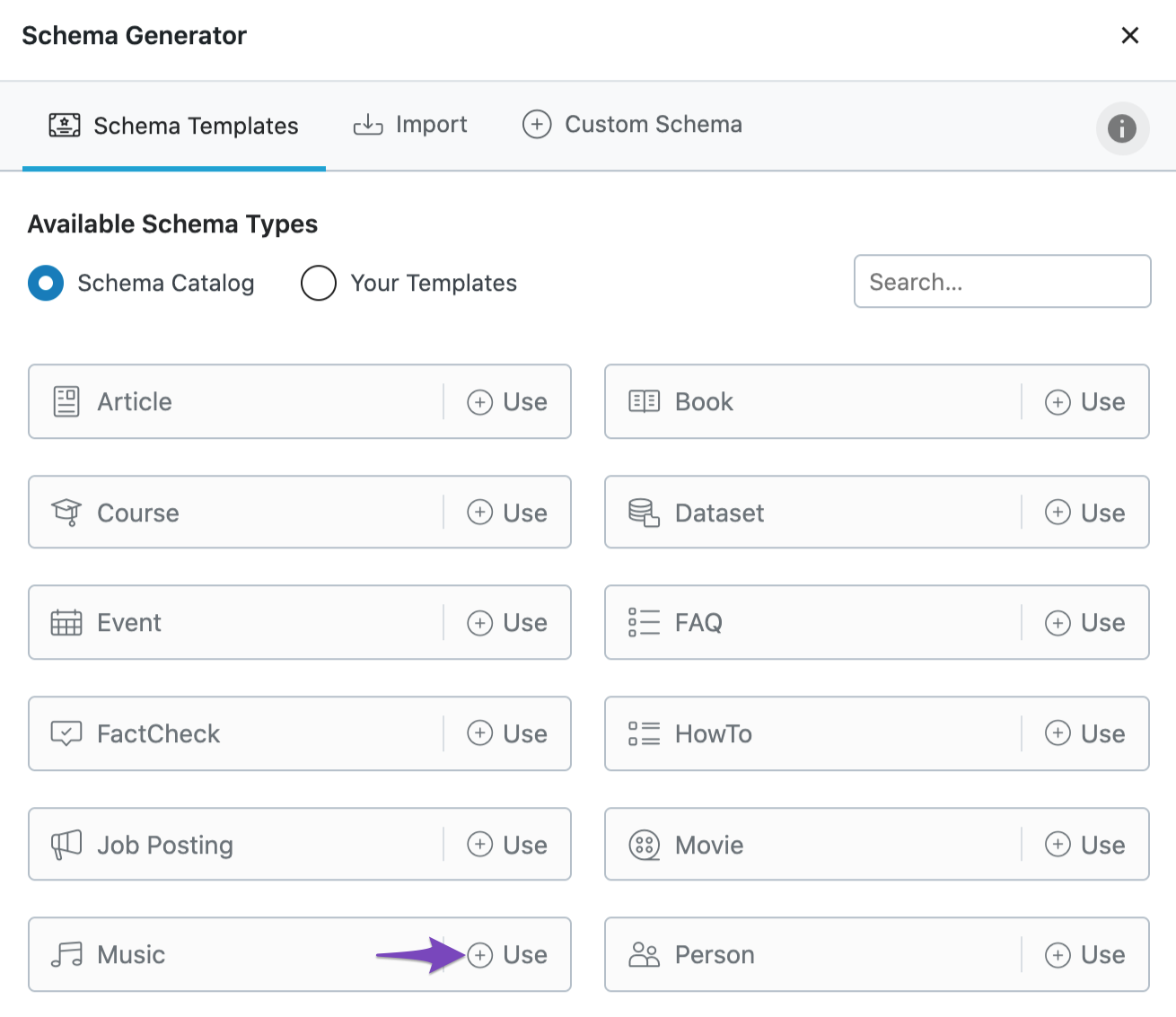Use the Article schema
Image resolution: width=1176 pixels, height=1017 pixels.
click(507, 401)
